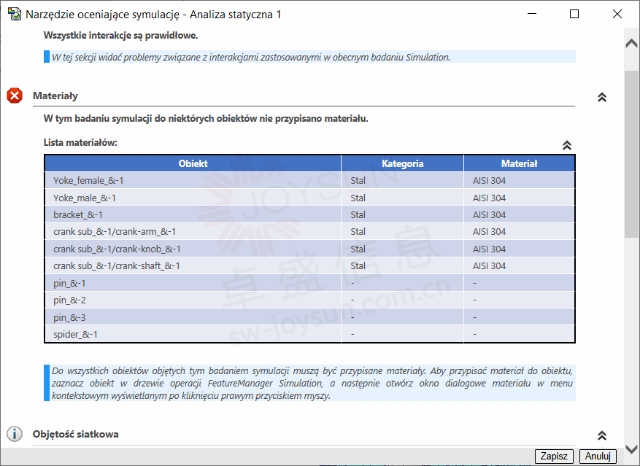Select the crank-arm_&-1 object row

(x=310, y=232)
